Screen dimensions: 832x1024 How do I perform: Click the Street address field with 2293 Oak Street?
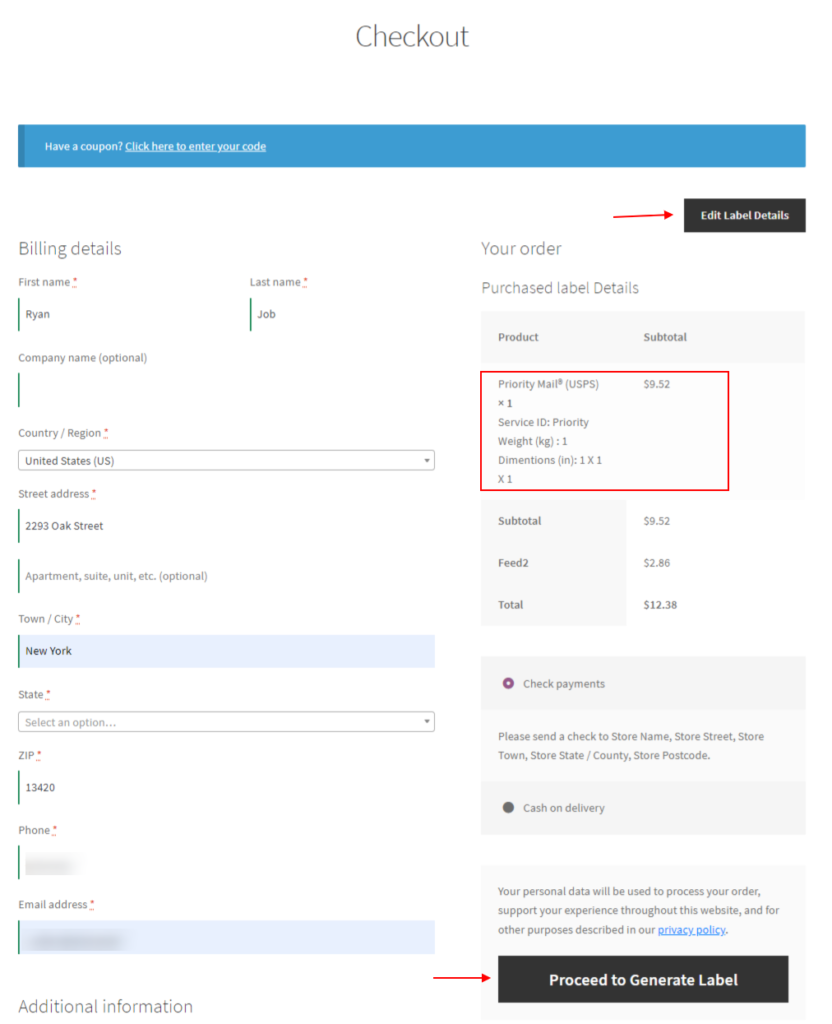(x=120, y=525)
